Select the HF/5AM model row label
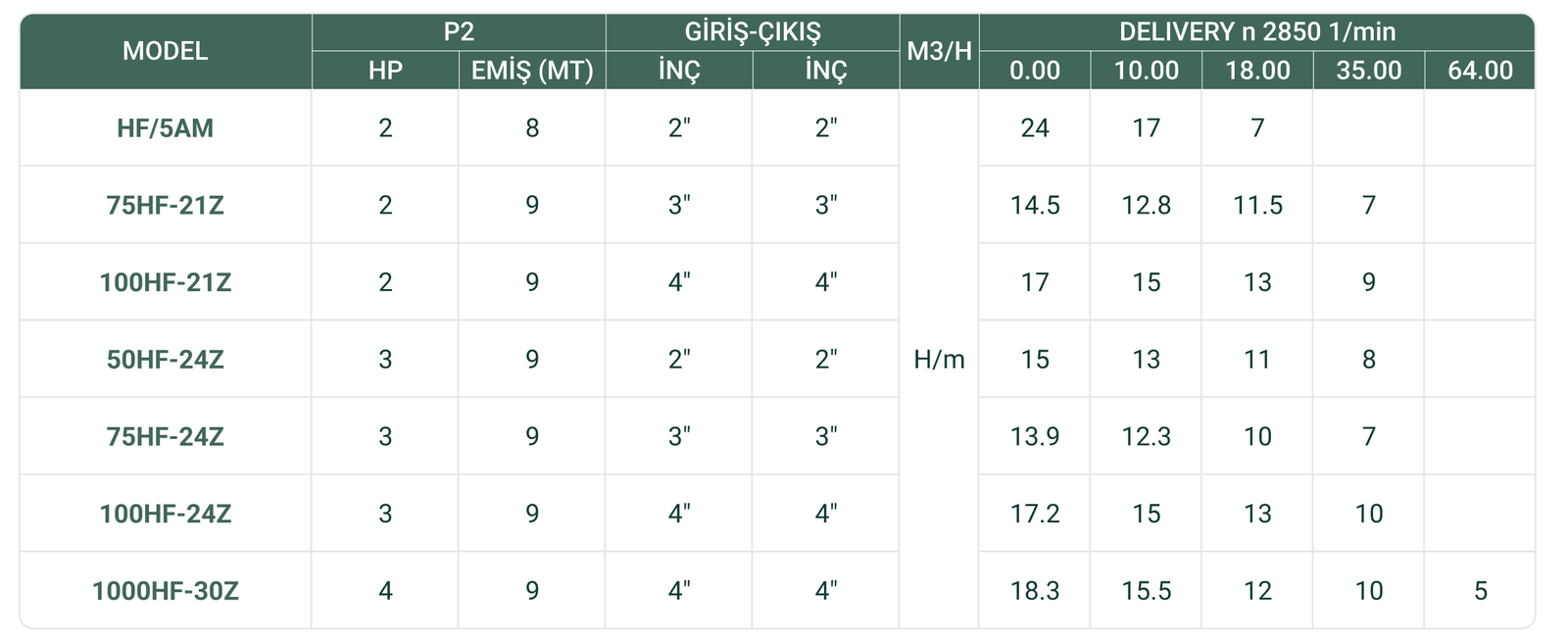Image resolution: width=1568 pixels, height=642 pixels. (165, 128)
